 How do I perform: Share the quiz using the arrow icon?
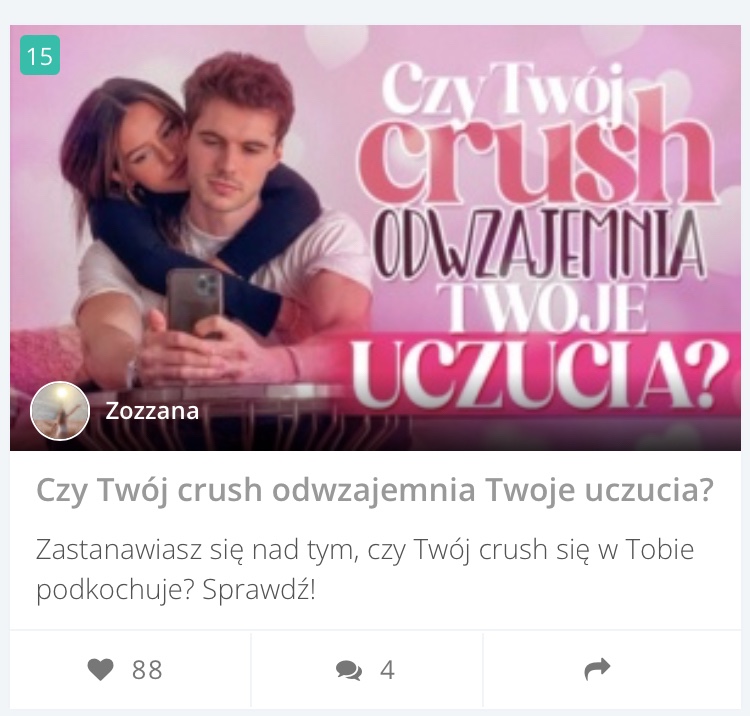pyautogui.click(x=597, y=669)
